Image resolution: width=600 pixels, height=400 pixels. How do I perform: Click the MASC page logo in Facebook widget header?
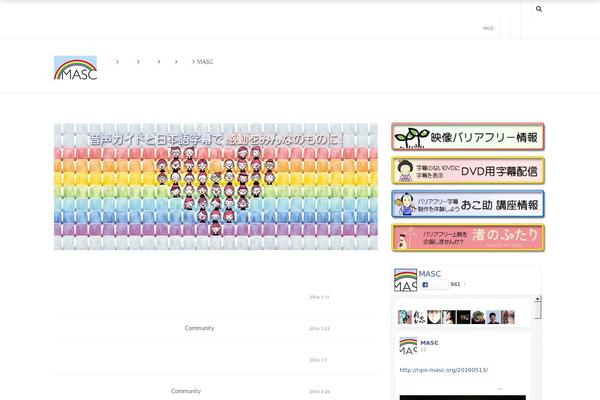(x=406, y=280)
